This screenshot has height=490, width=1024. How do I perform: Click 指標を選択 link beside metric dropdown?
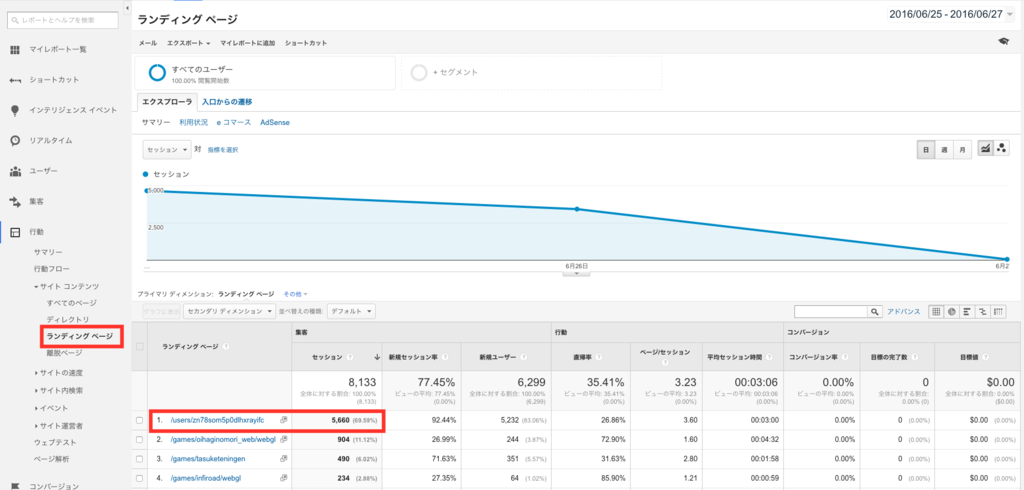pyautogui.click(x=223, y=150)
